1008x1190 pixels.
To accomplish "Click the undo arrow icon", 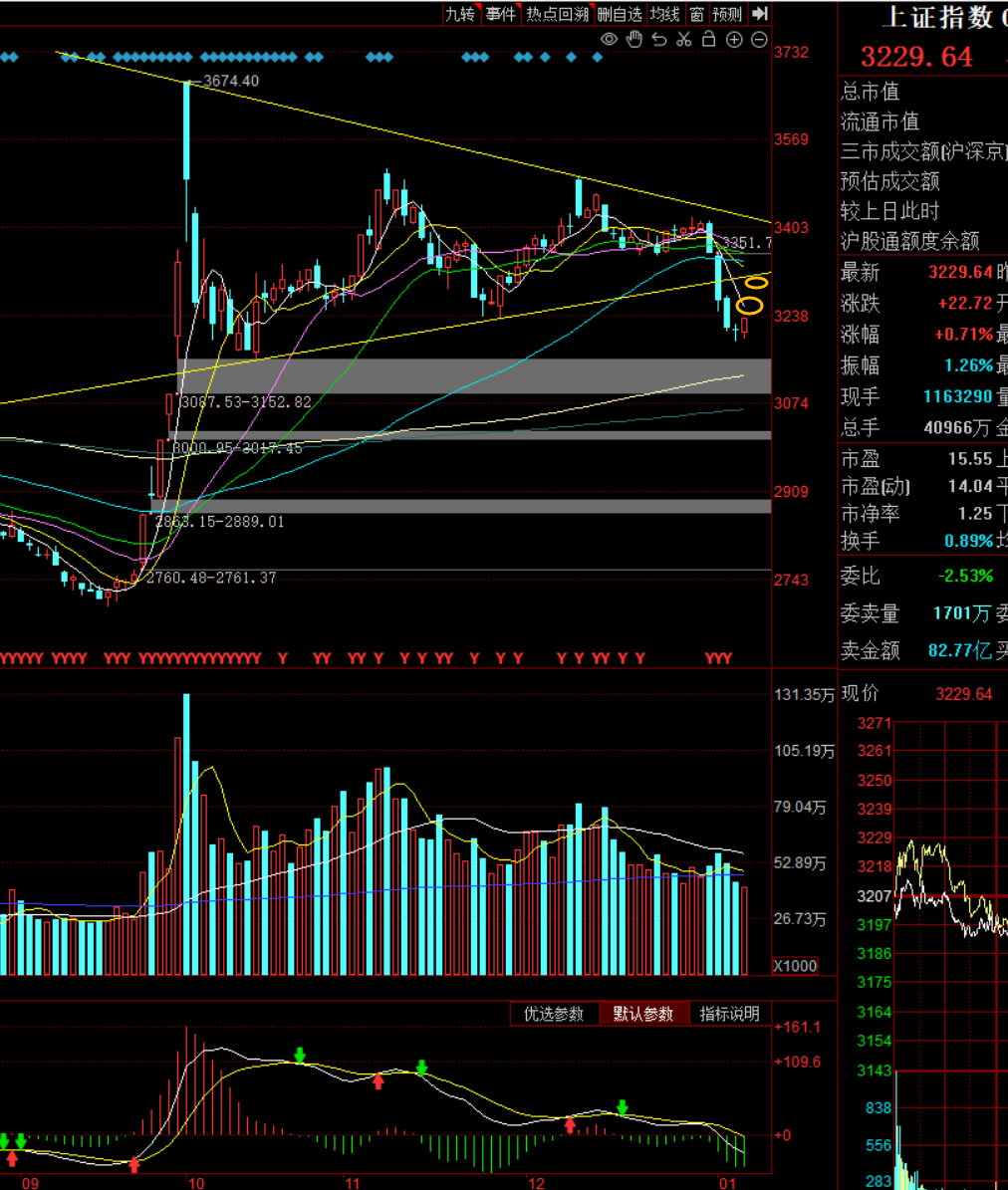I will coord(659,40).
